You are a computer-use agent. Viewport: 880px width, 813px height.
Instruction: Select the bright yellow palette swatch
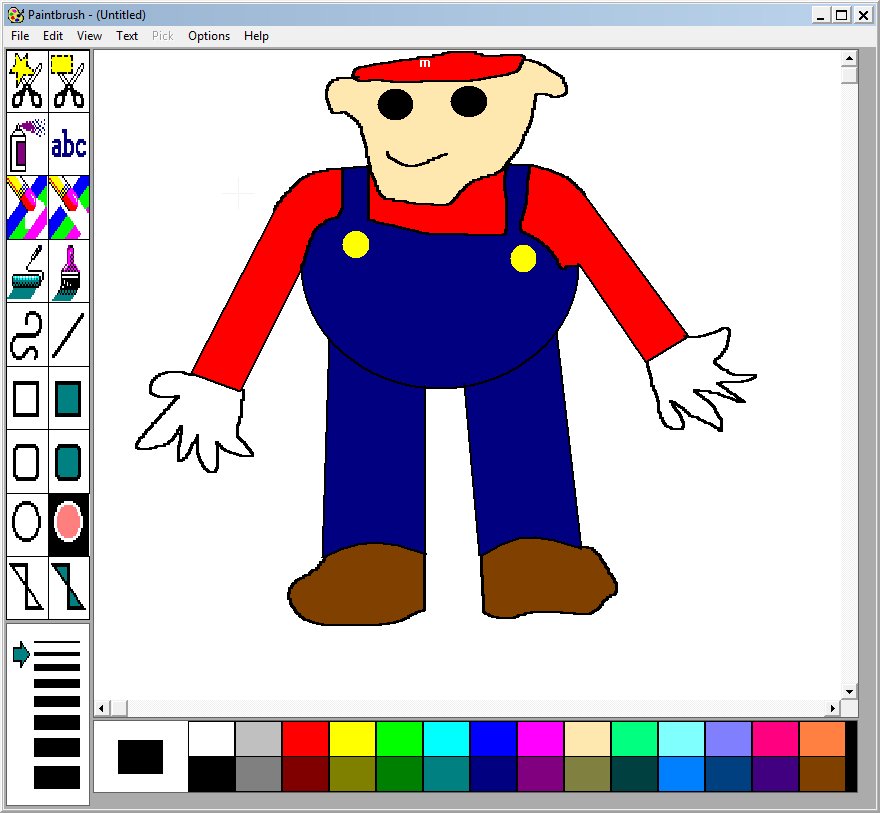pos(352,739)
